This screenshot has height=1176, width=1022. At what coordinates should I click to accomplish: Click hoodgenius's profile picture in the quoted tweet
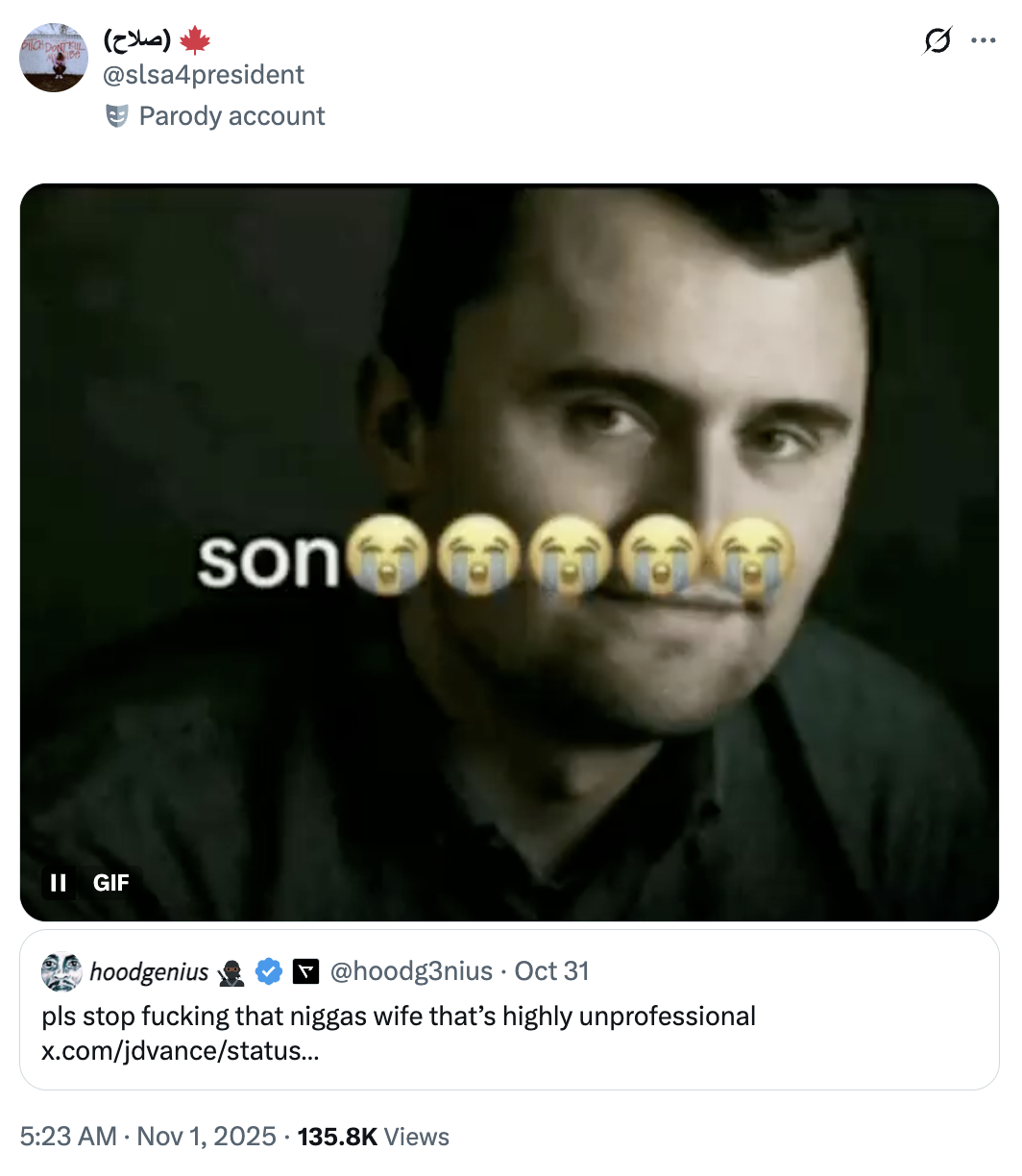[61, 972]
